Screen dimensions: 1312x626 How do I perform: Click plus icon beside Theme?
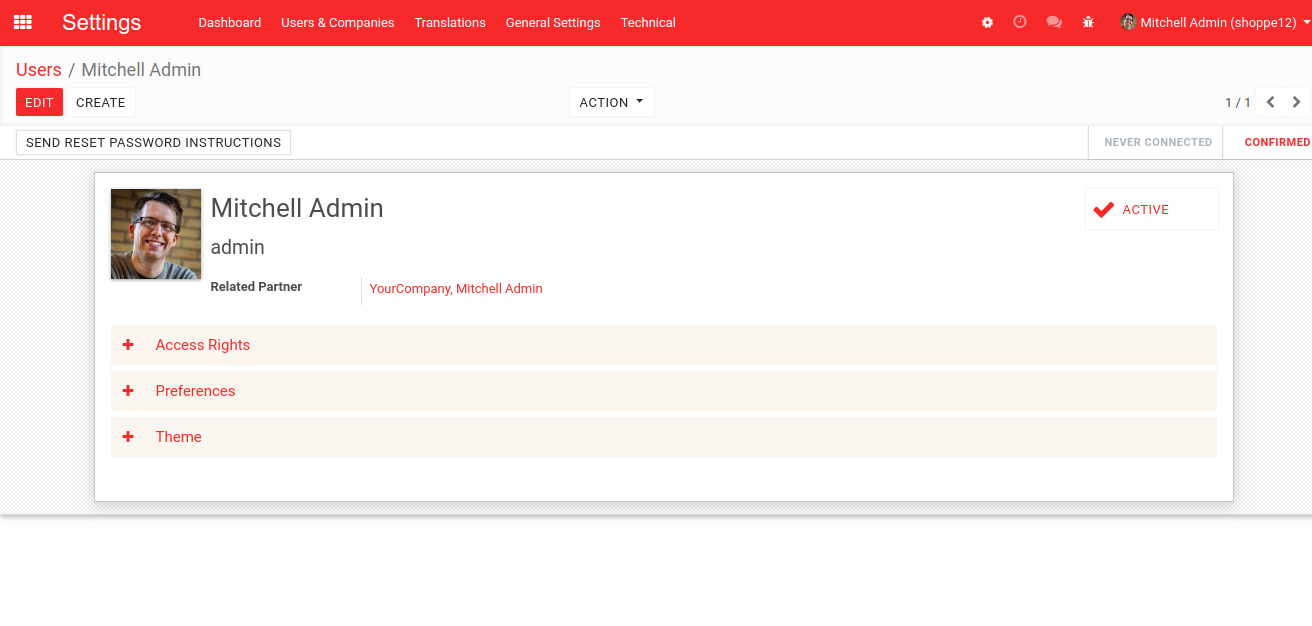click(128, 437)
